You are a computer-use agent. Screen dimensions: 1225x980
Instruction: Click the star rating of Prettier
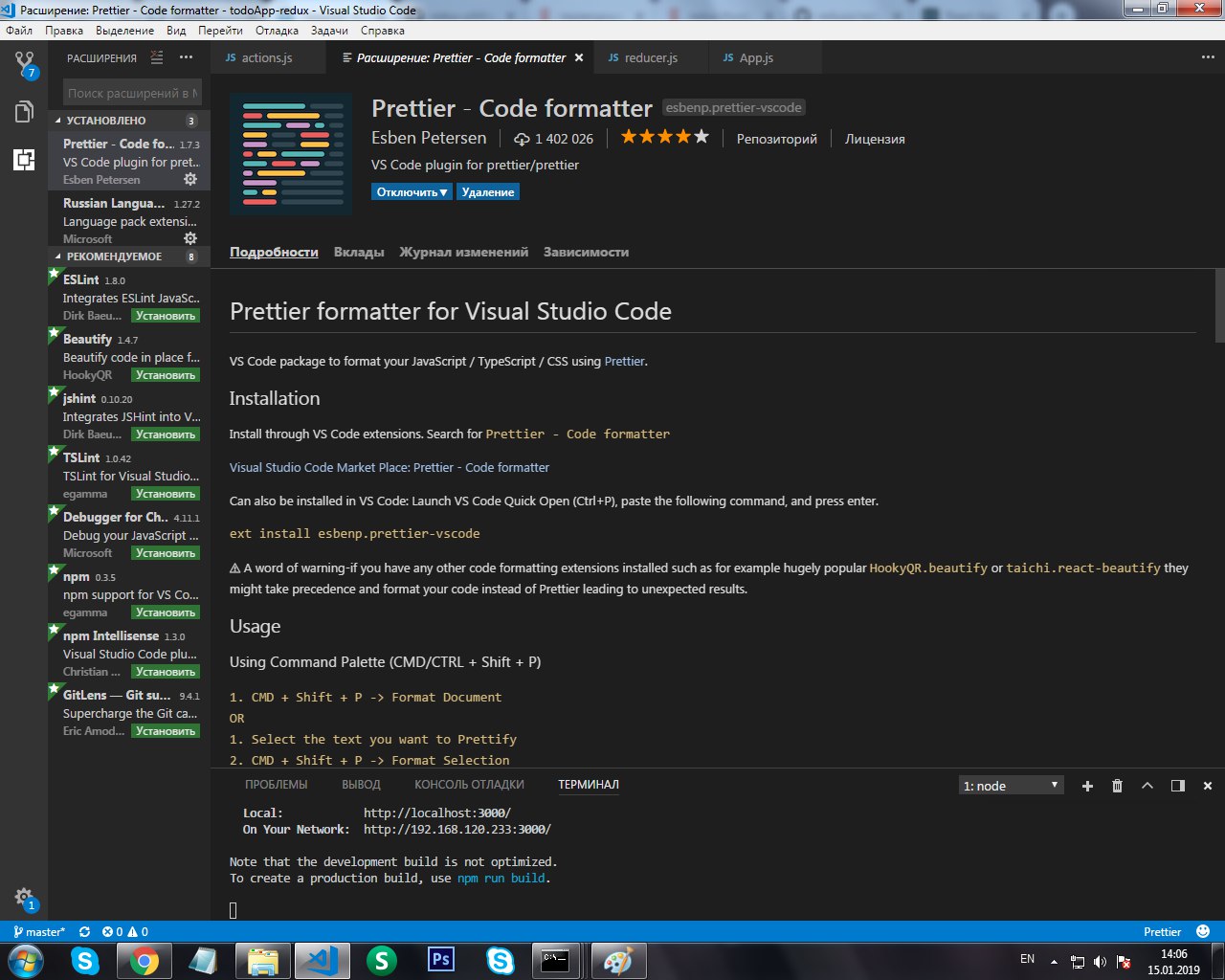tap(664, 138)
